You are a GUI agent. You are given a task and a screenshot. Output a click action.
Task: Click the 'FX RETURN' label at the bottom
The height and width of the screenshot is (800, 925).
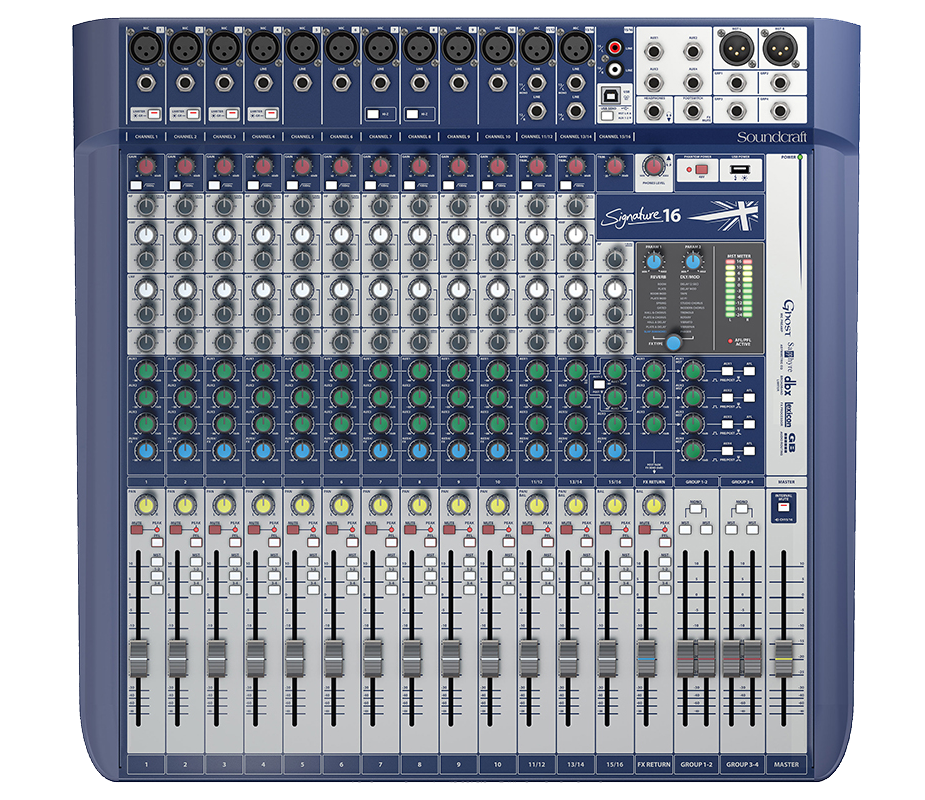point(654,764)
